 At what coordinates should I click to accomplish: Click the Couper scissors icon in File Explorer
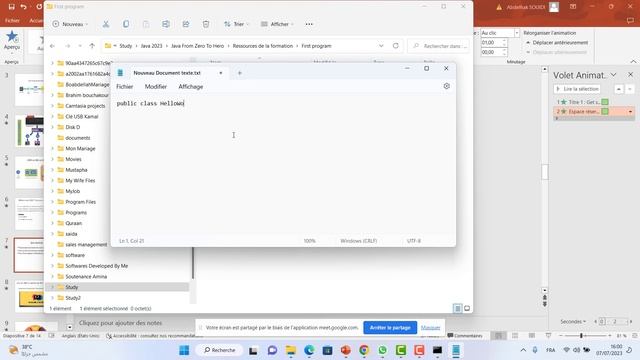pos(106,24)
